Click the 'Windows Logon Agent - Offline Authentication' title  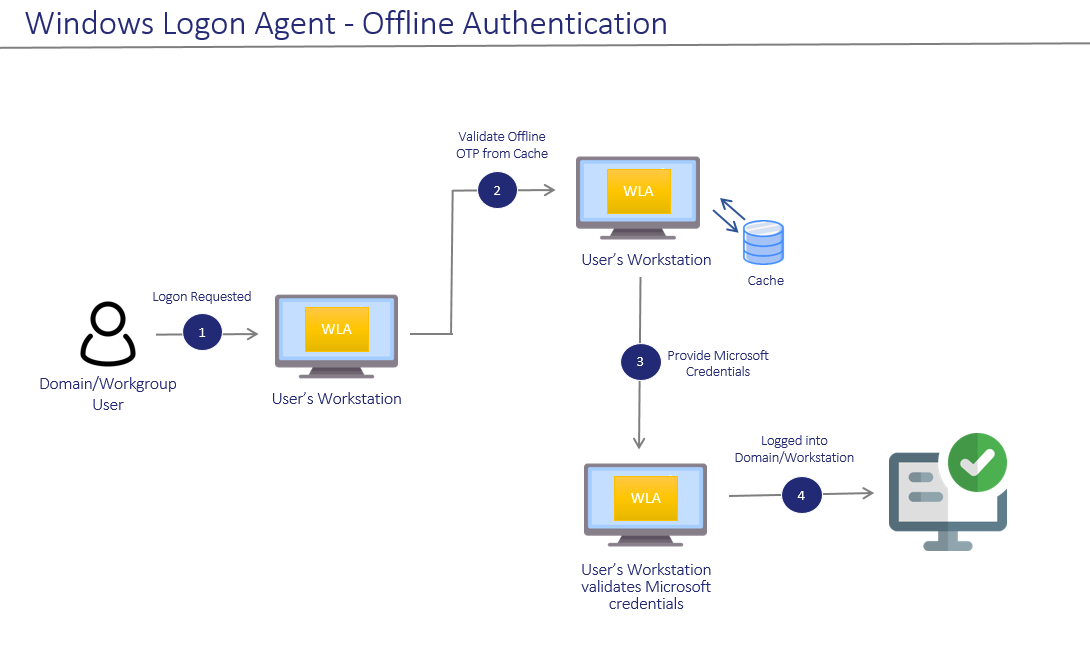(x=346, y=22)
